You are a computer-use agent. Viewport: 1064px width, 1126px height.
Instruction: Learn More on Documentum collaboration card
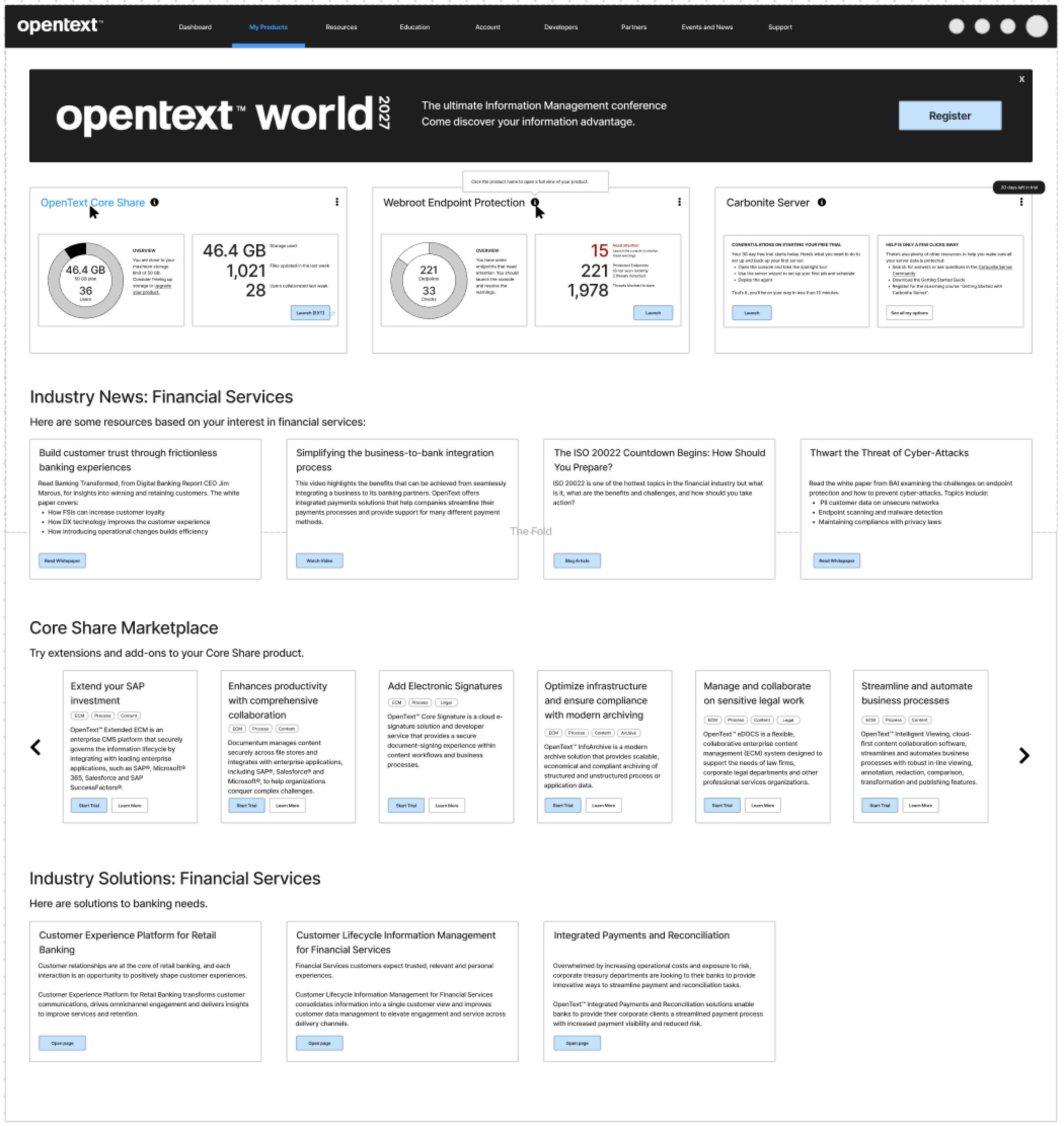click(x=288, y=805)
